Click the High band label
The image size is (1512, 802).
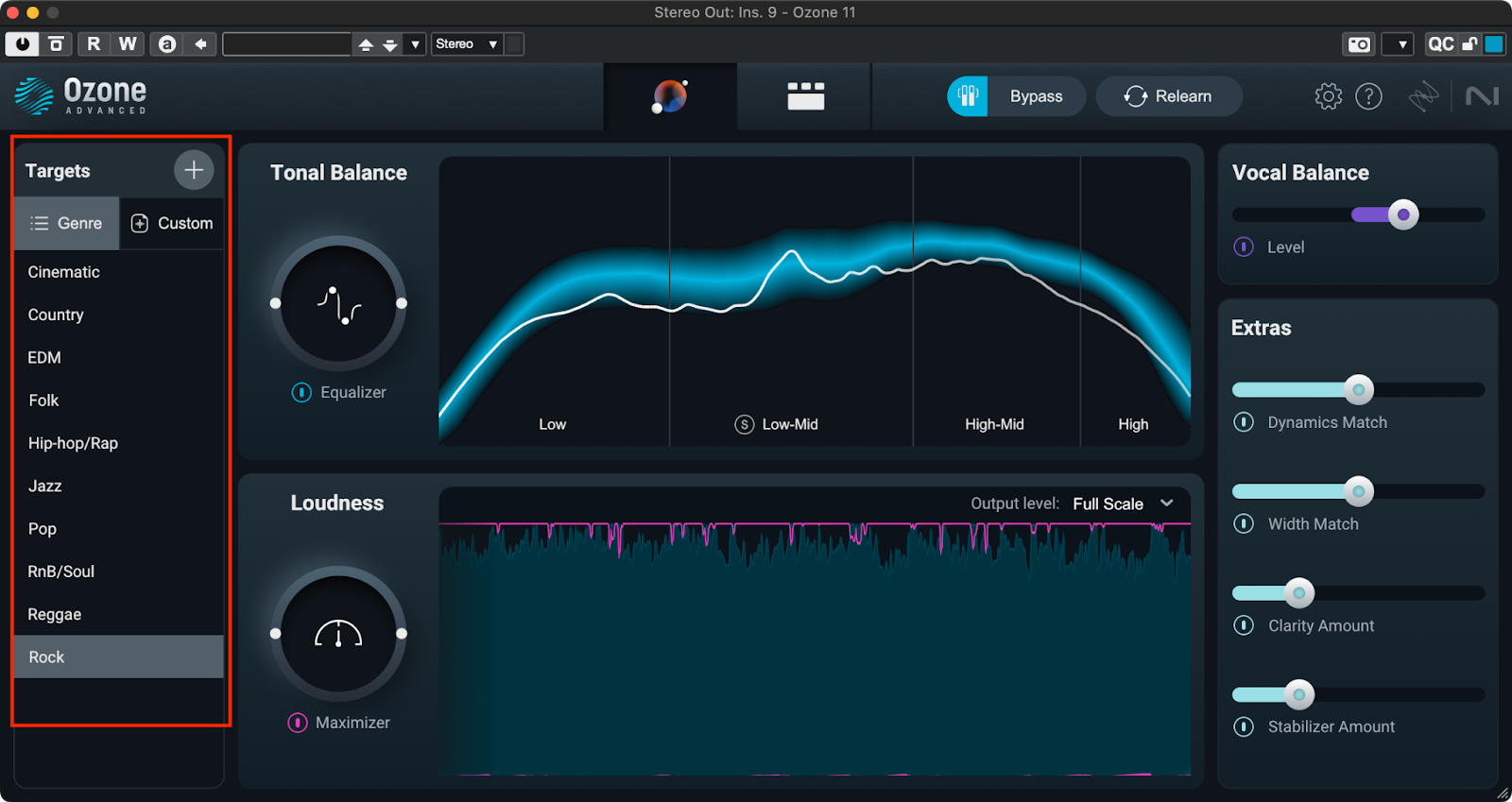1133,424
